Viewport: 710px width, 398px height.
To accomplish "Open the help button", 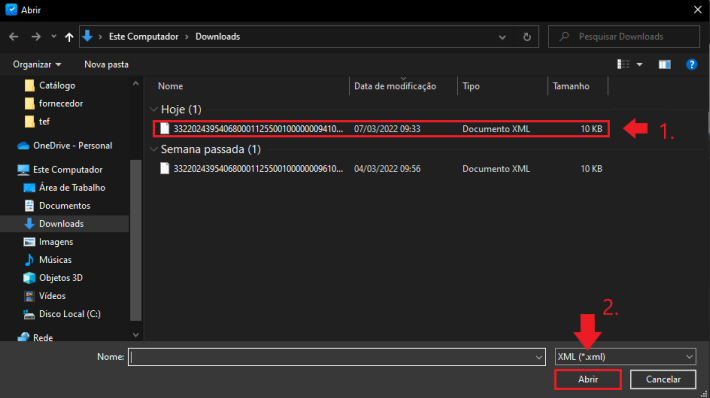I will [x=691, y=65].
